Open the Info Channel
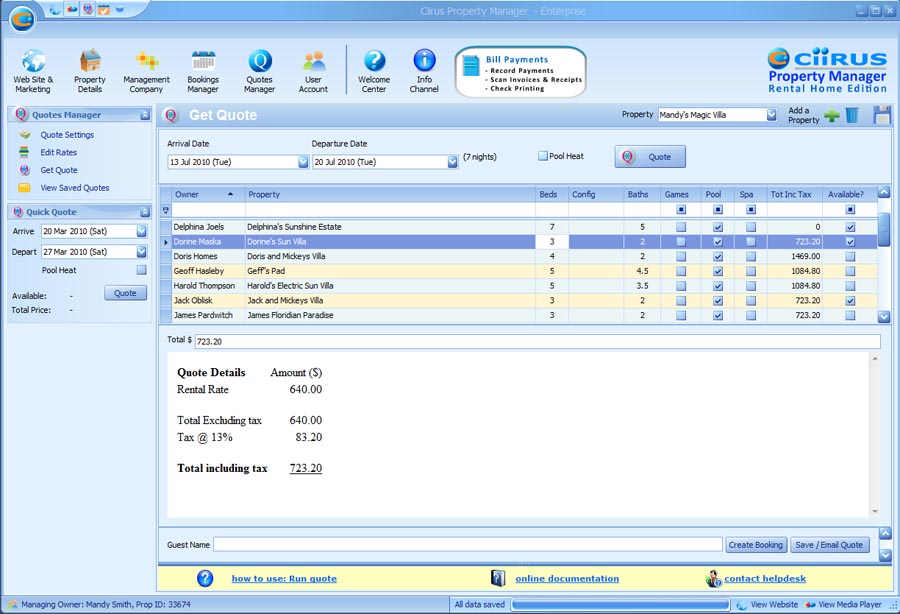 click(424, 71)
